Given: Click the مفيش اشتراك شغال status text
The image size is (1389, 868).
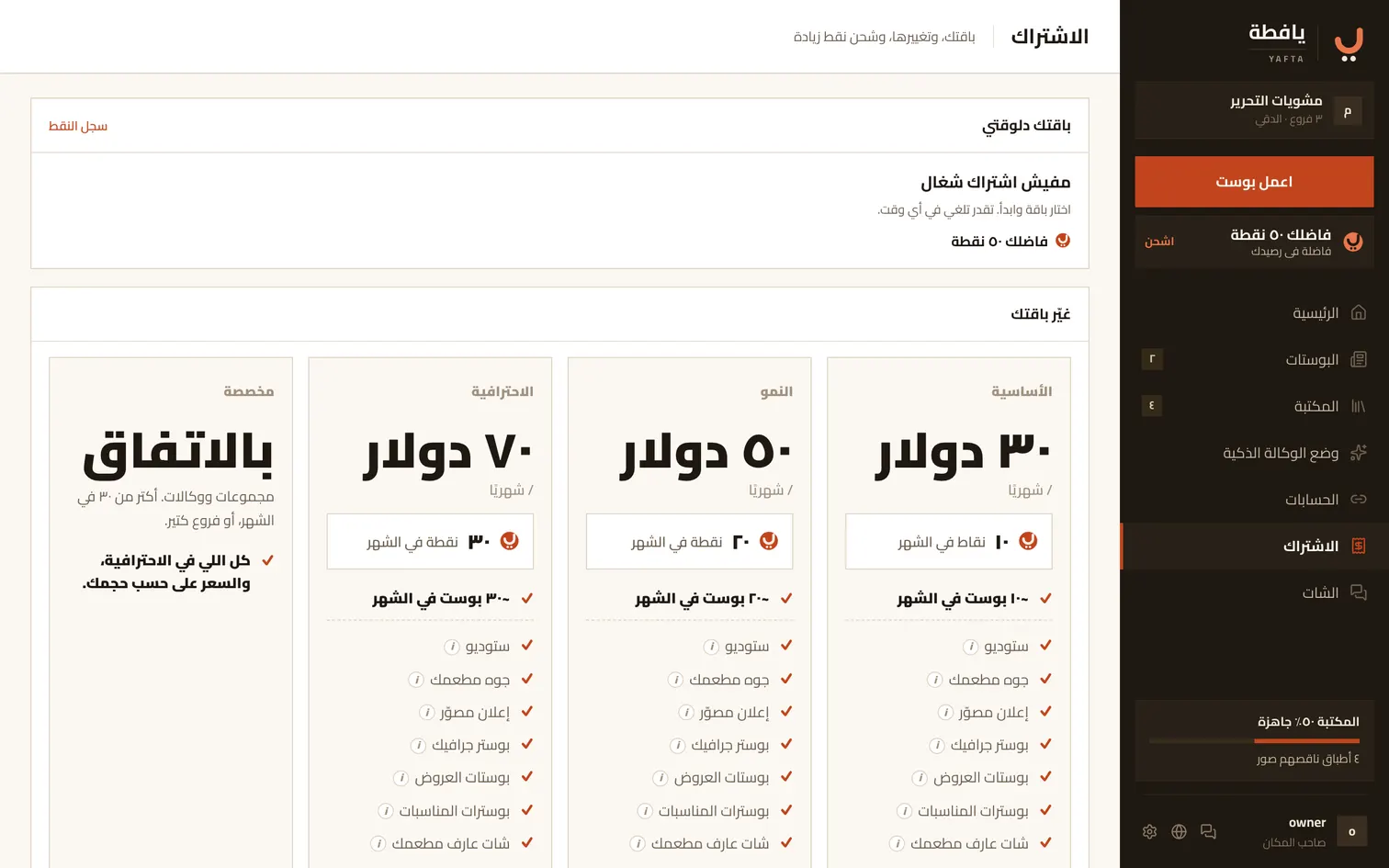Looking at the screenshot, I should 996,182.
